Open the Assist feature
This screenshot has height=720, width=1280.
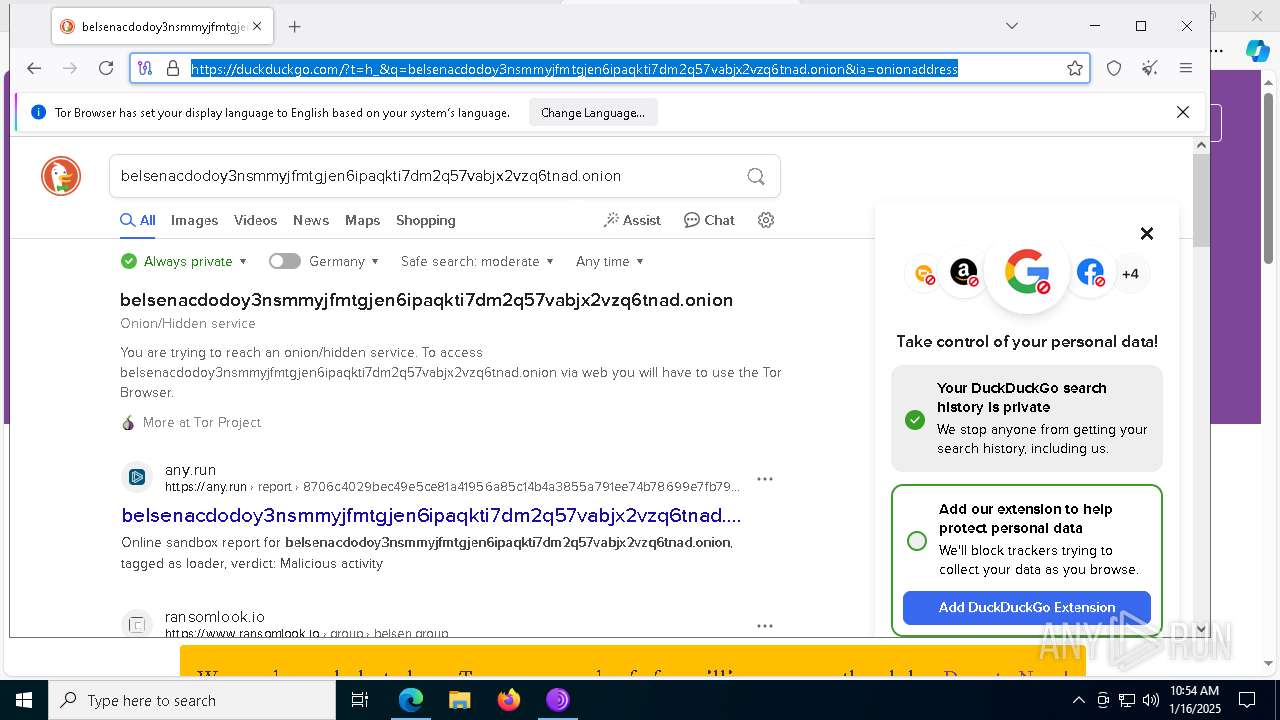(x=632, y=220)
